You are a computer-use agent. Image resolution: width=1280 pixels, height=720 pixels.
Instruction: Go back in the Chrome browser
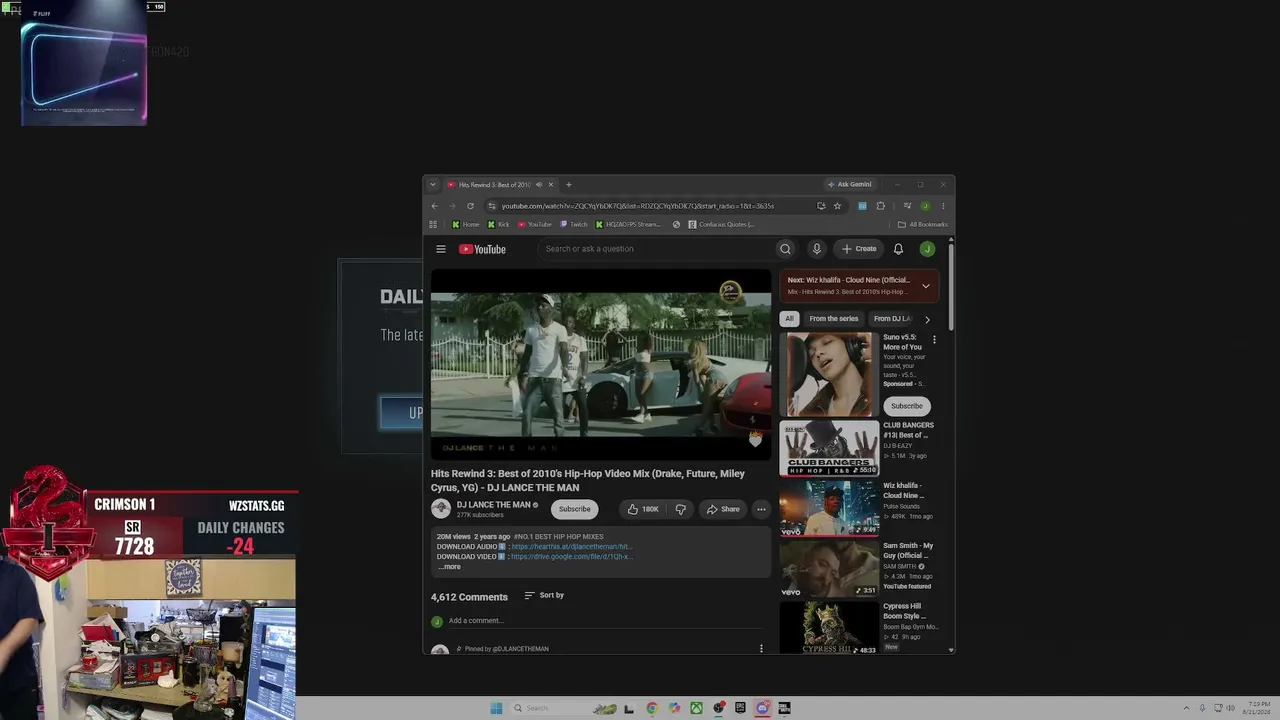(434, 206)
